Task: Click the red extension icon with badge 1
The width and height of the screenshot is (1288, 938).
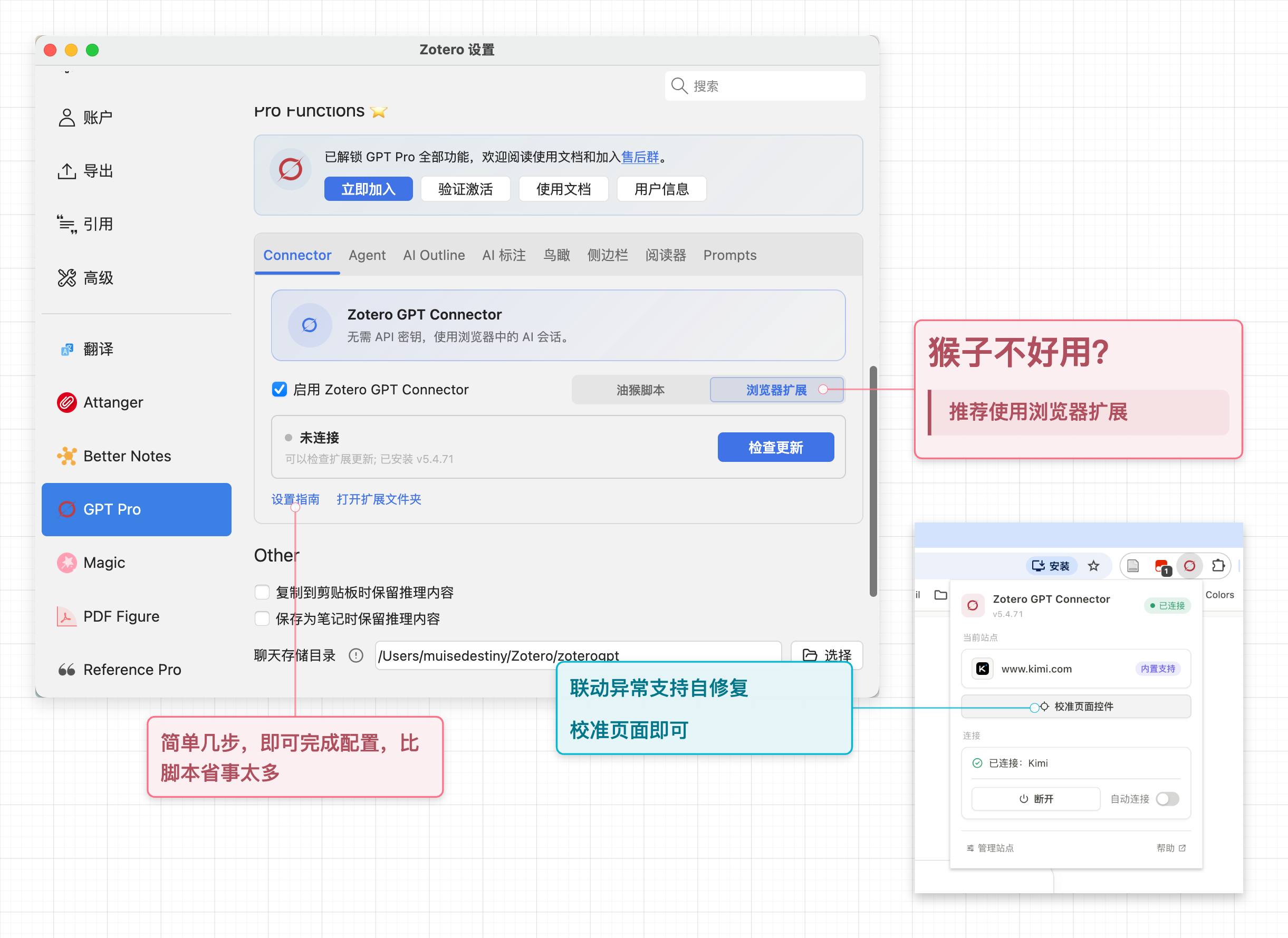Action: click(1162, 567)
